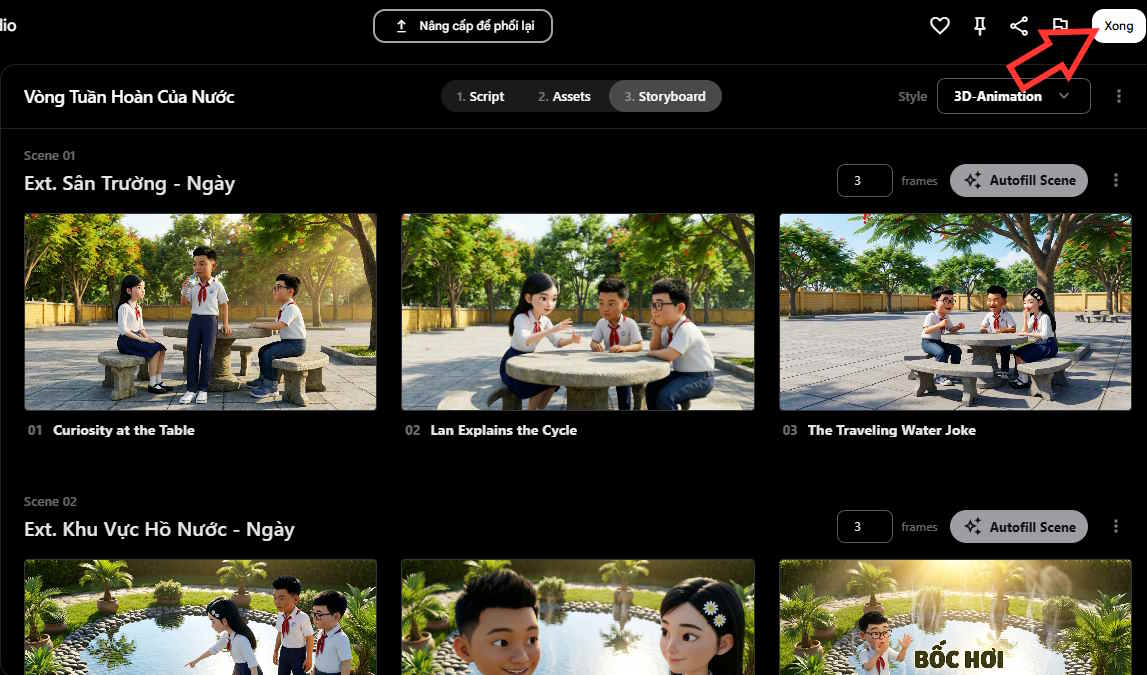Click the heart favorite icon
The image size is (1147, 675).
point(939,26)
